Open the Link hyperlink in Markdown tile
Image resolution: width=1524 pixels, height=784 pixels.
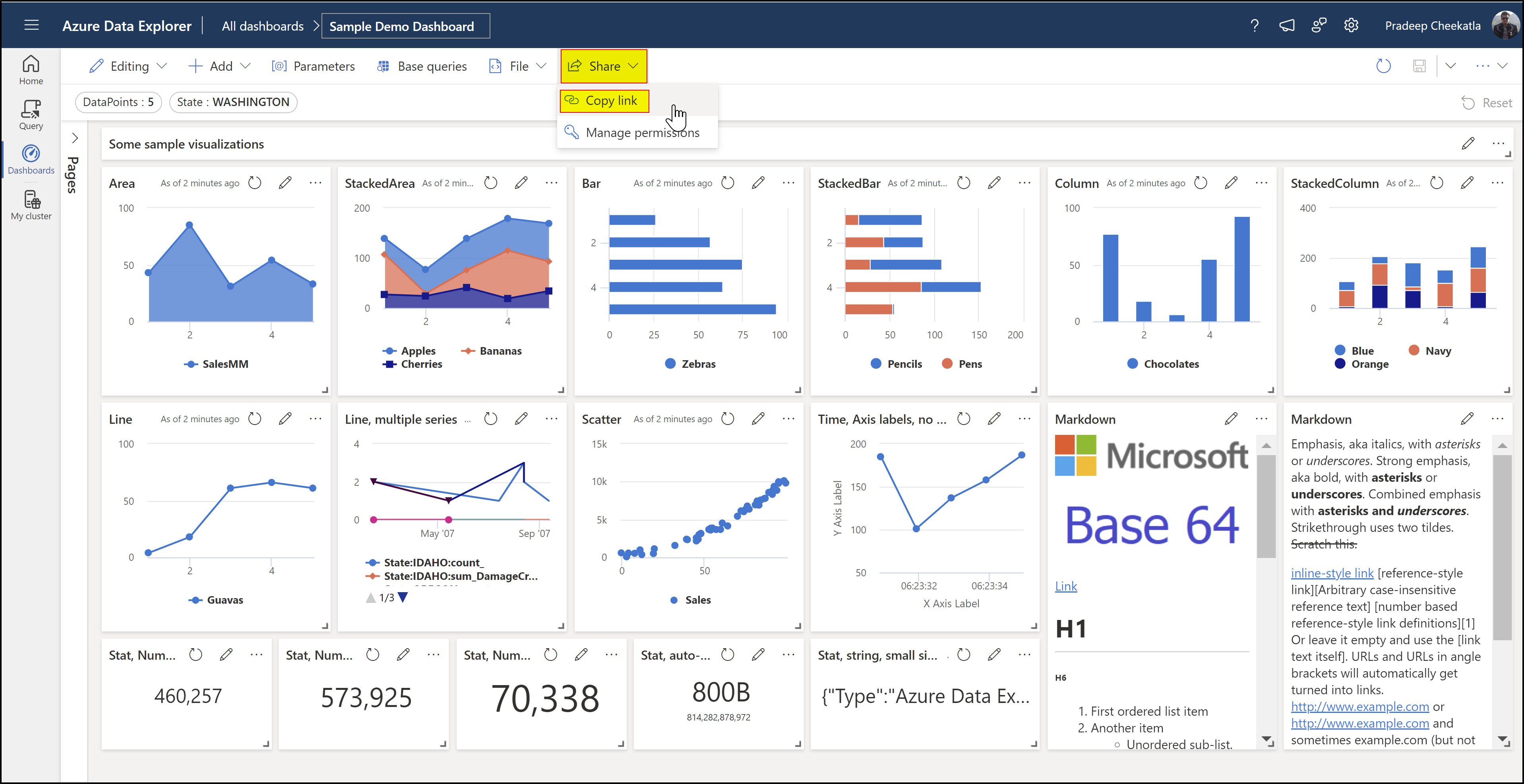click(x=1066, y=587)
